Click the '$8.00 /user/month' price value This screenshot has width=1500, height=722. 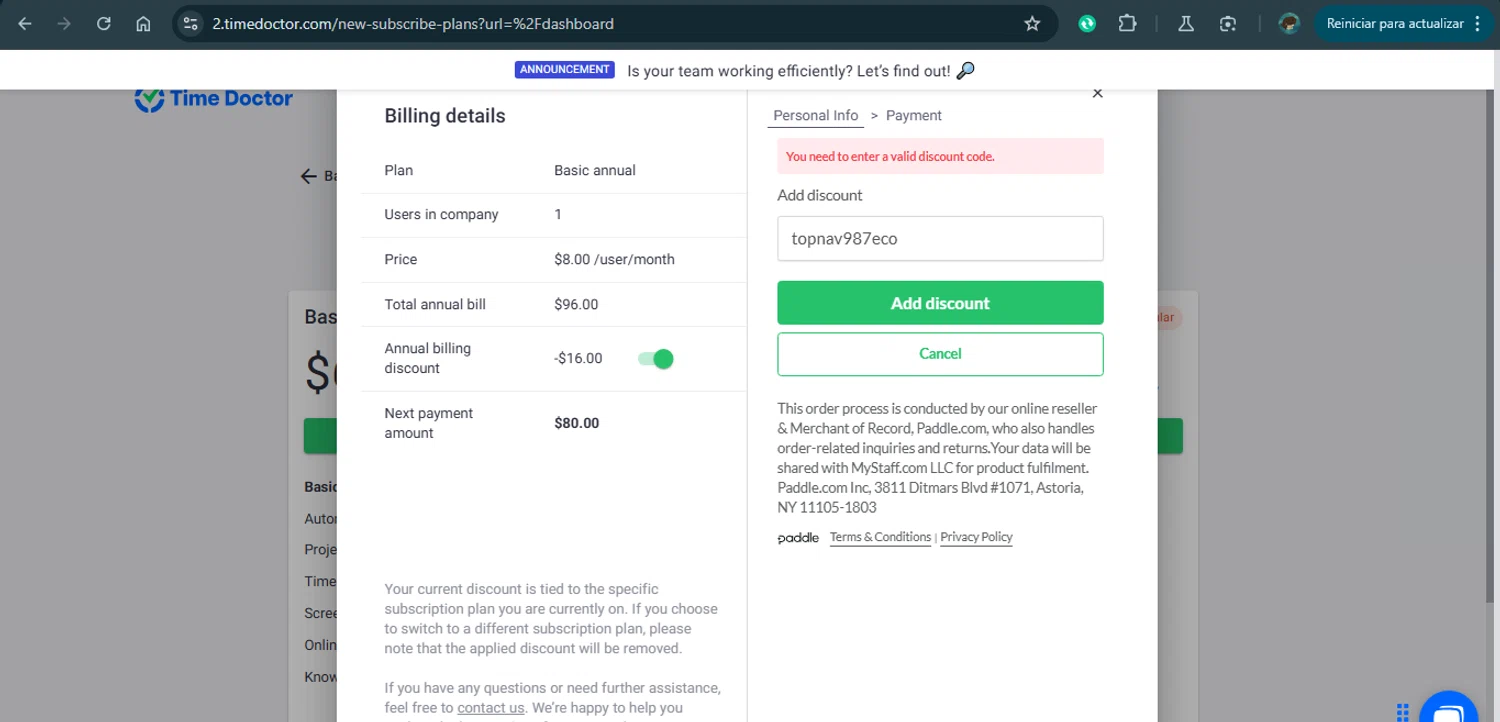pyautogui.click(x=614, y=260)
